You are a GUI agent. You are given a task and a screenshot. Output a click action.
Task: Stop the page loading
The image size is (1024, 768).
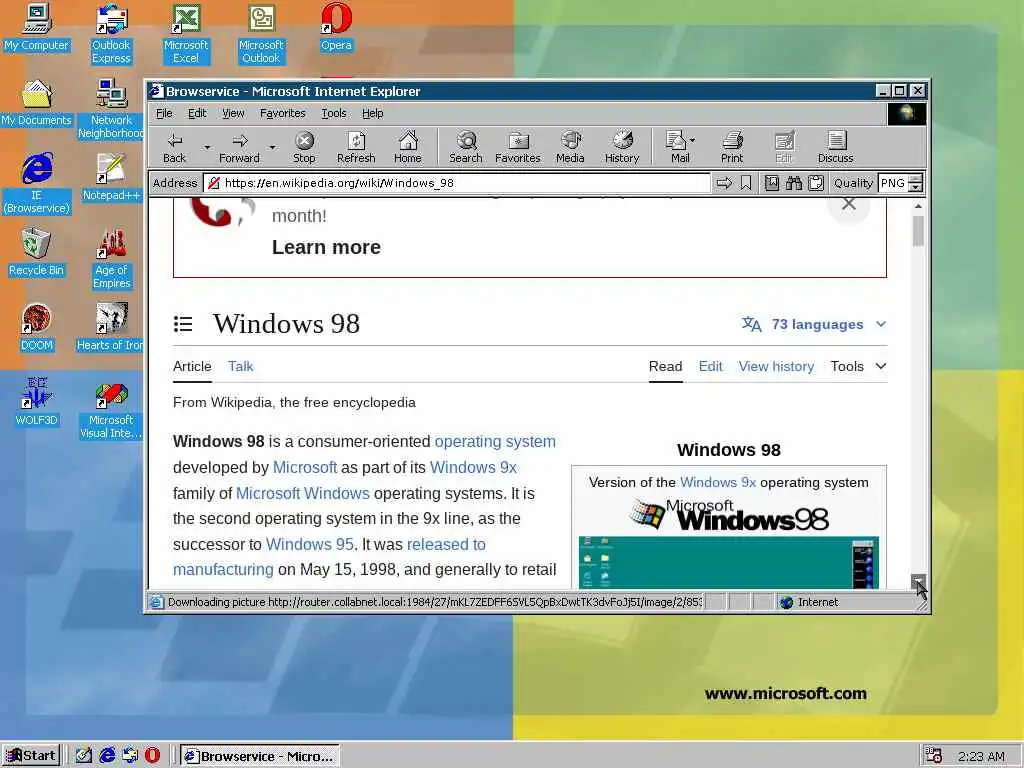(x=304, y=148)
